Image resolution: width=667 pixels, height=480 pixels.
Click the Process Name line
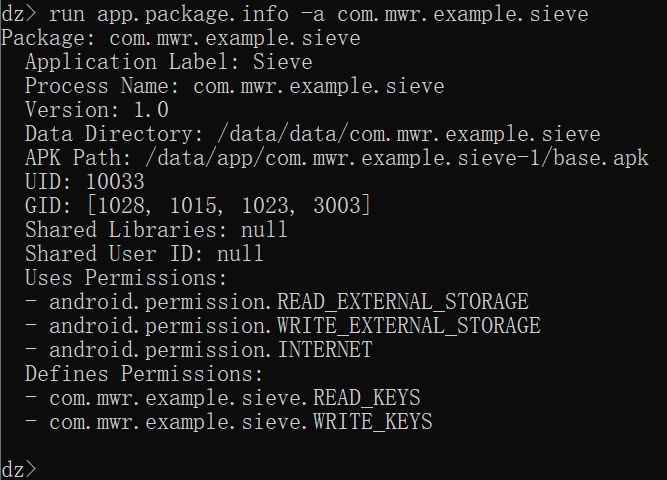234,86
